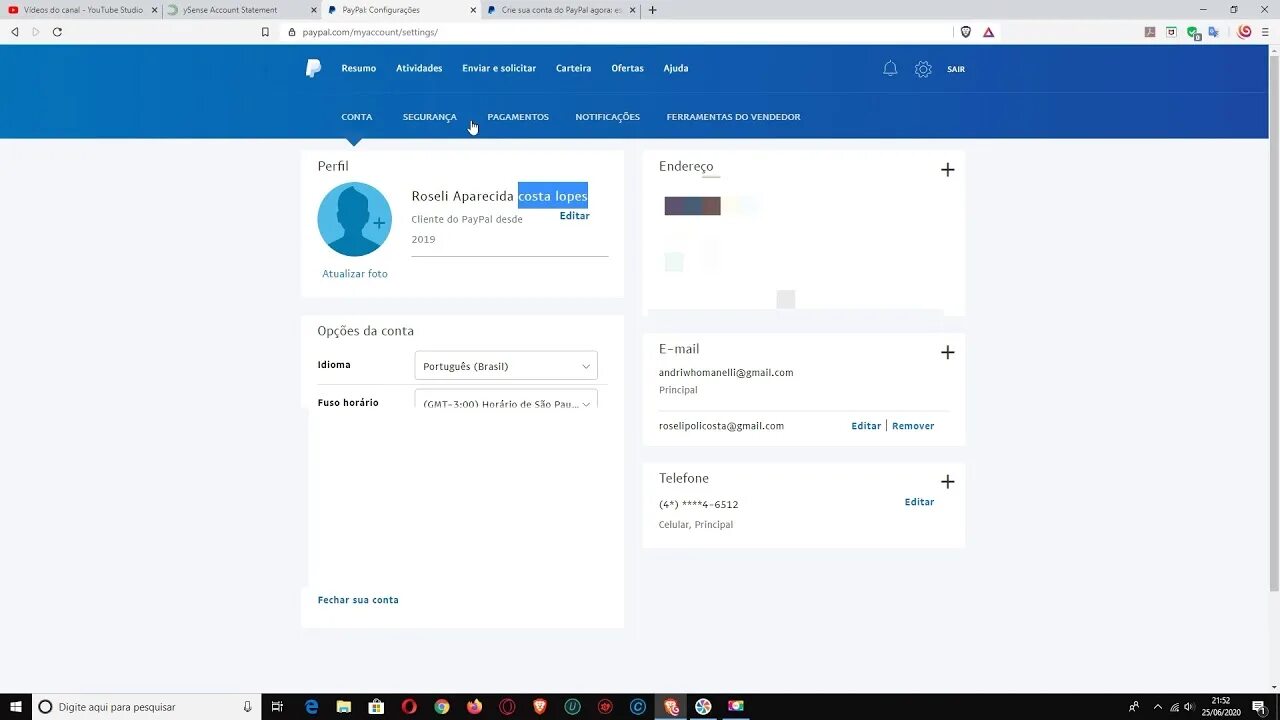This screenshot has width=1280, height=720.
Task: Go to Resumo menu item
Action: (x=358, y=68)
